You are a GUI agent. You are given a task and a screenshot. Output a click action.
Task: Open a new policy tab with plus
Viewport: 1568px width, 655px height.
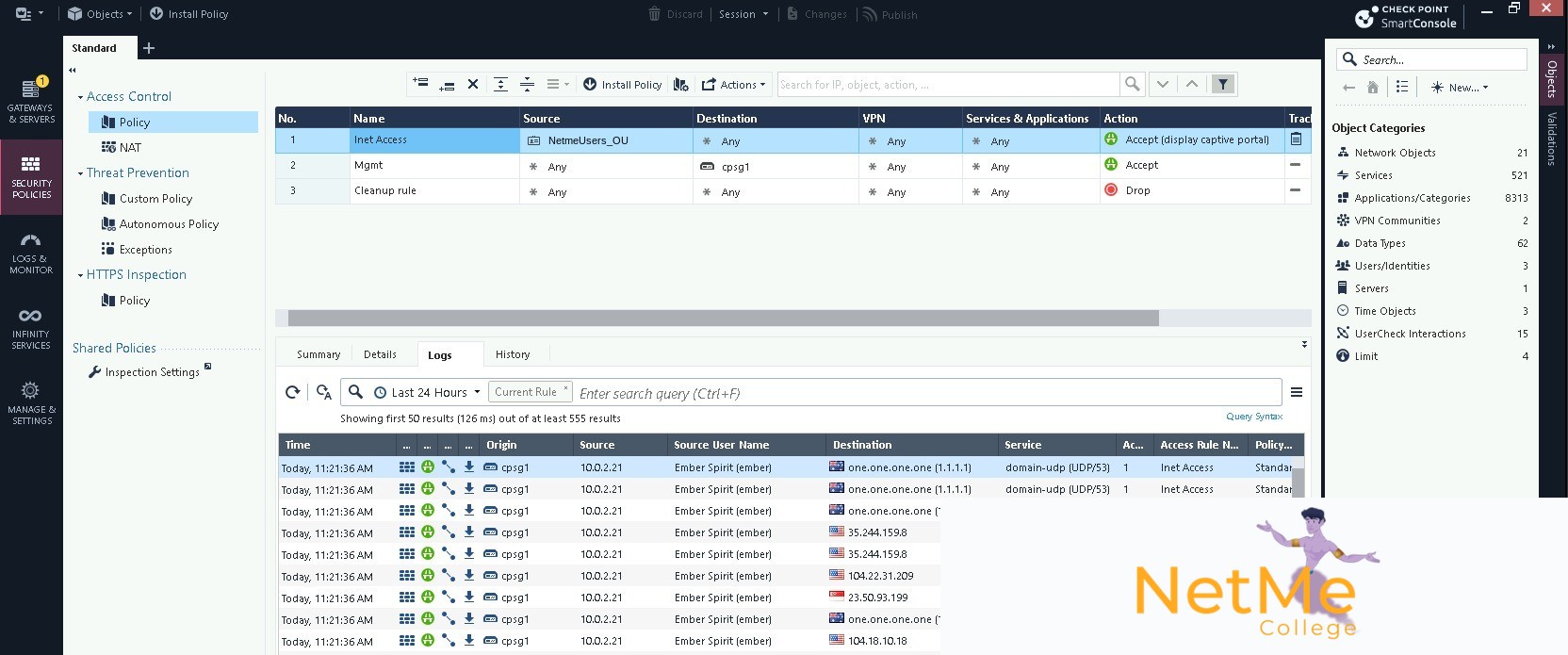tap(149, 48)
